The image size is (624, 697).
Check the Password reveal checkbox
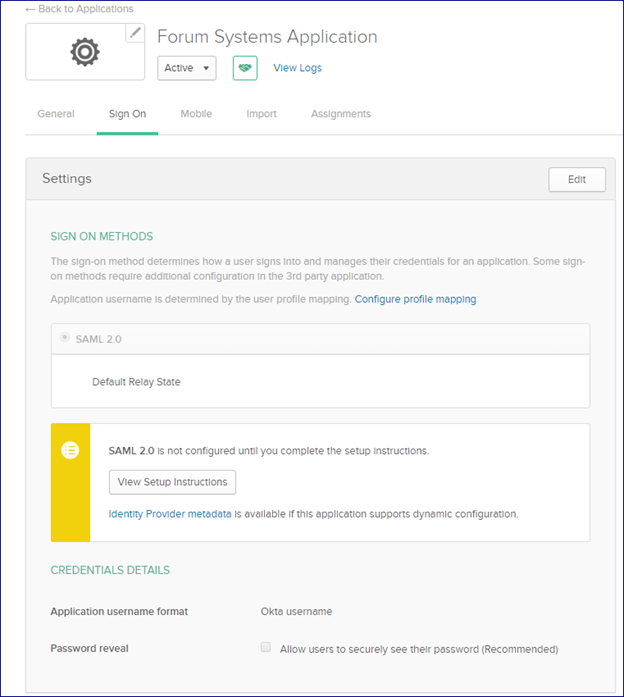click(x=266, y=647)
